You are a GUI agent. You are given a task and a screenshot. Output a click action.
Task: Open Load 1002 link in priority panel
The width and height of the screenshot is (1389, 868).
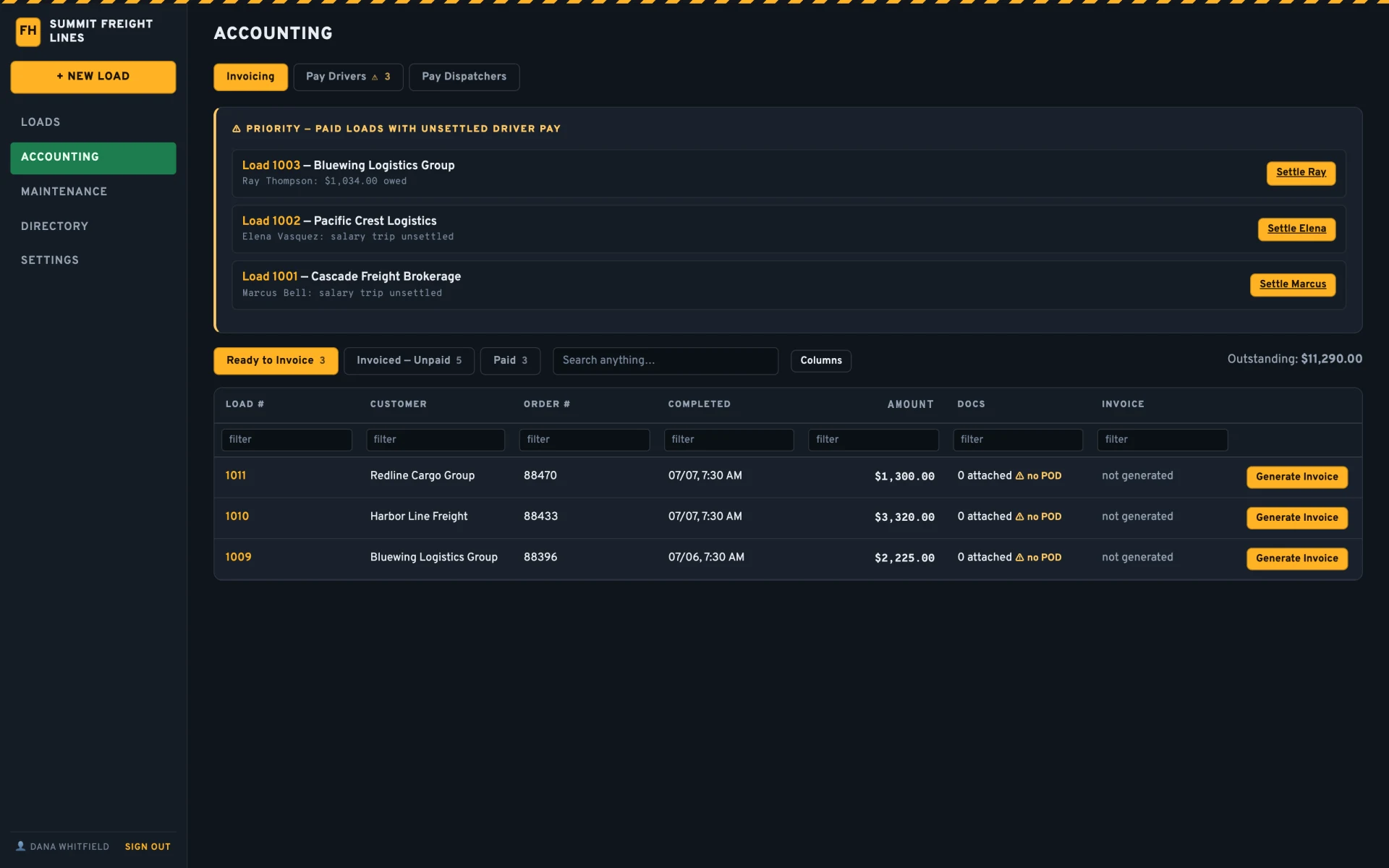[271, 221]
